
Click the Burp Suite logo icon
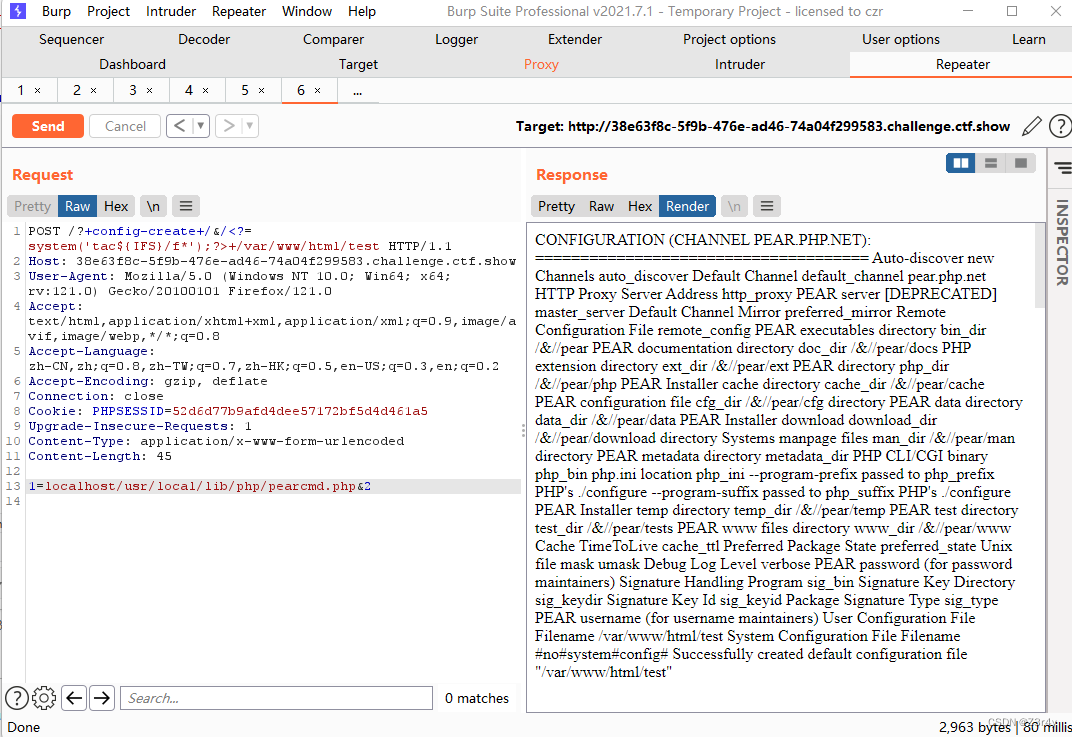(18, 11)
